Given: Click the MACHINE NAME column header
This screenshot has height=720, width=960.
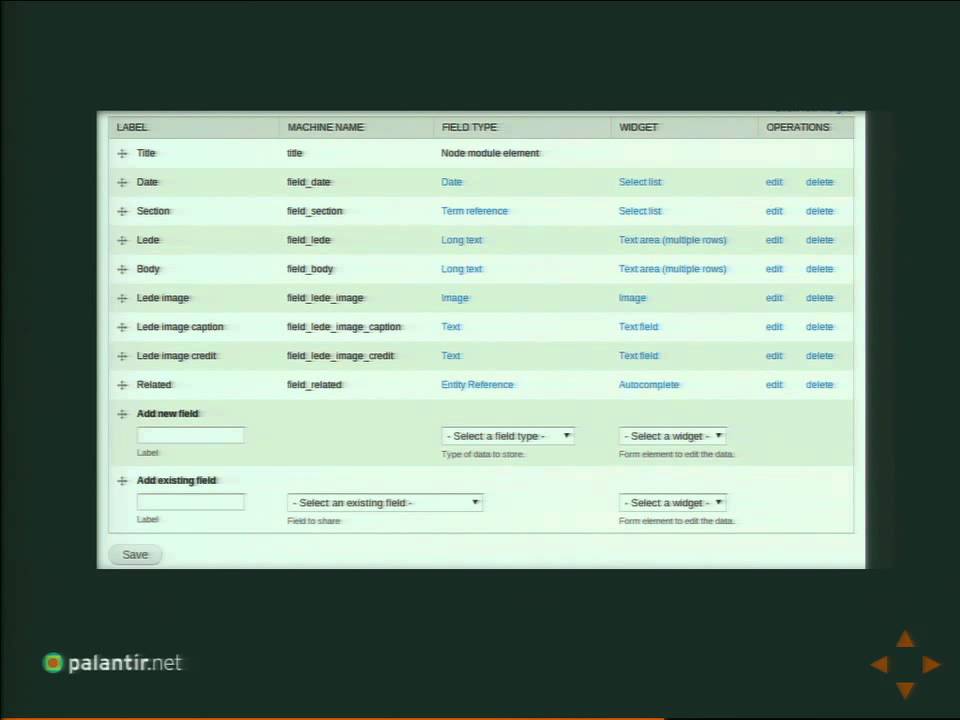Looking at the screenshot, I should (326, 127).
